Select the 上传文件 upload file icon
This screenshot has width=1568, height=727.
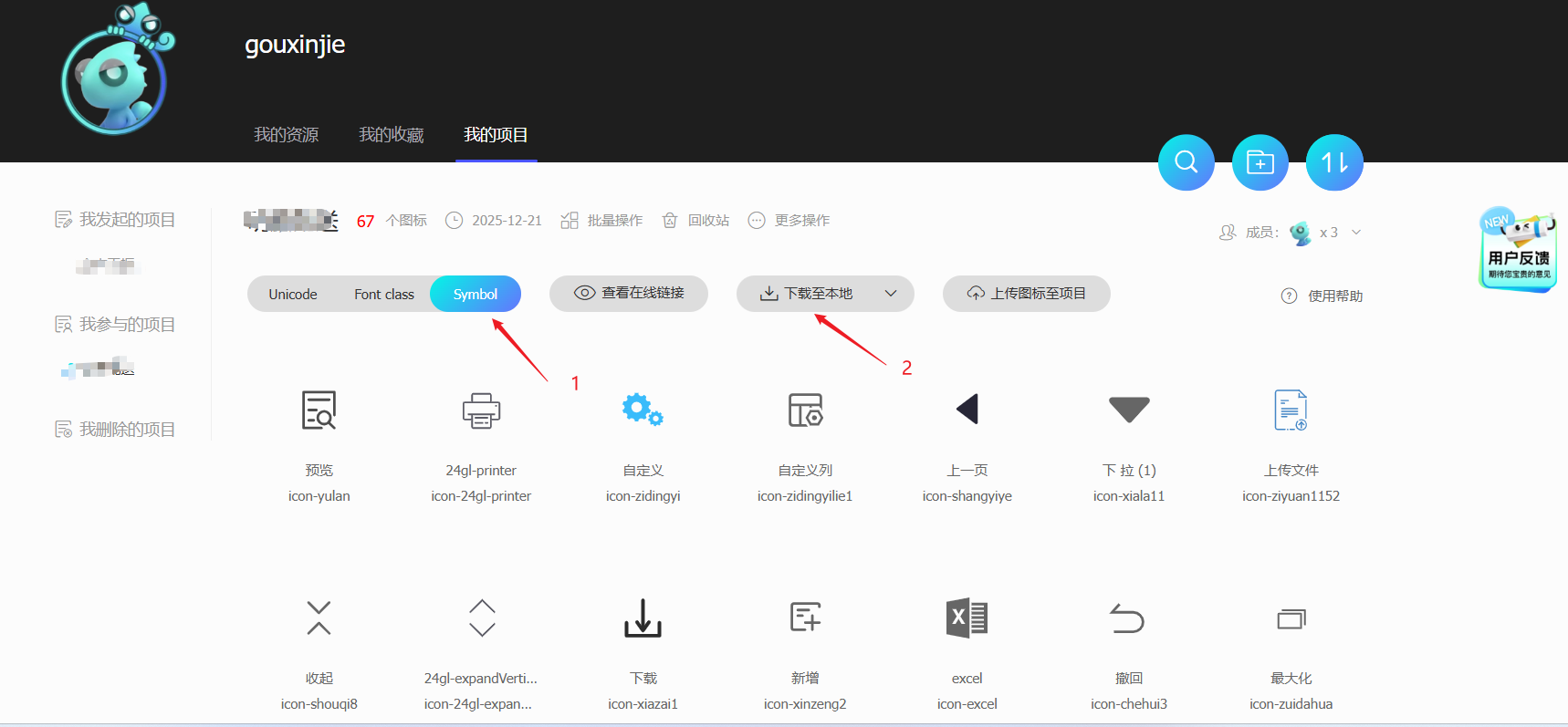[1291, 410]
